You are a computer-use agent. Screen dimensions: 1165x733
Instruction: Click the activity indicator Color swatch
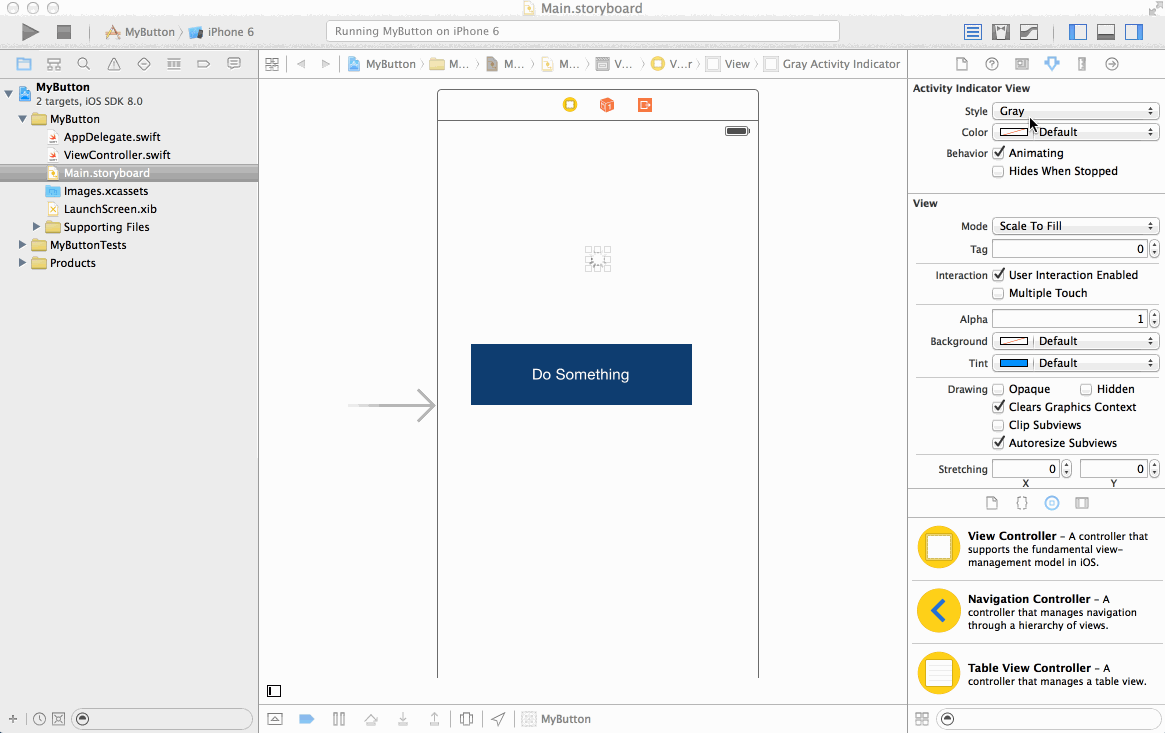click(x=1013, y=132)
